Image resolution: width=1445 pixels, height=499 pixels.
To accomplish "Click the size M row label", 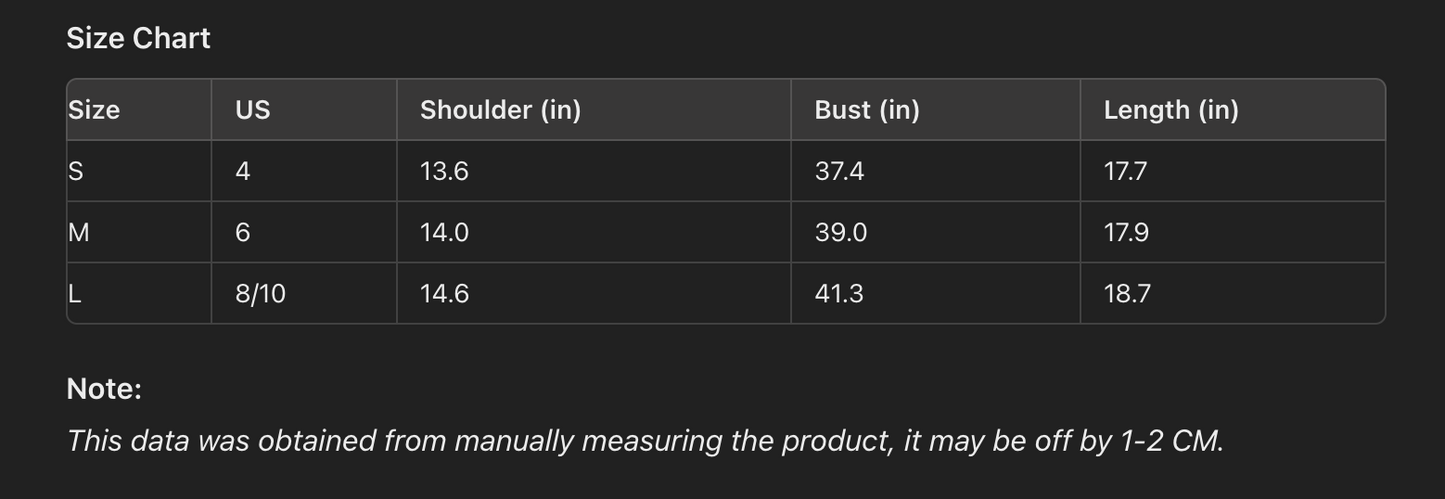I will click(x=79, y=233).
